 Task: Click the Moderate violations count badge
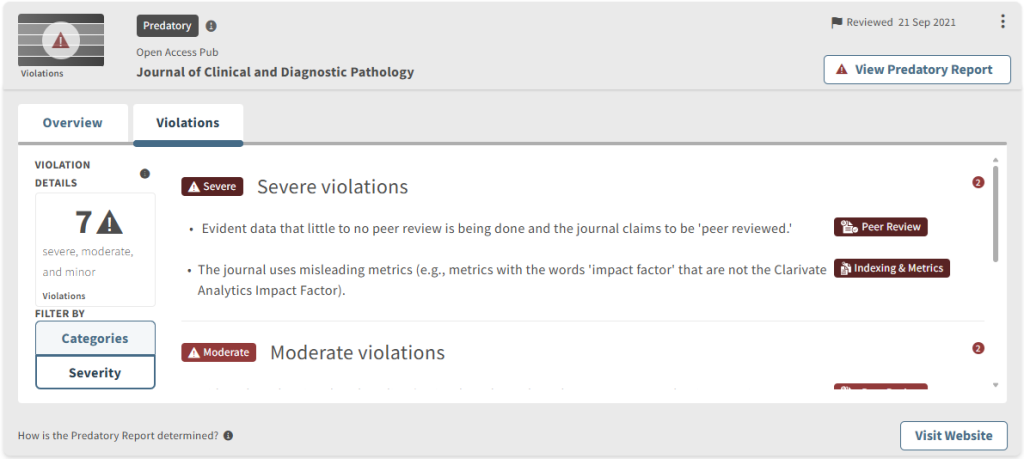[x=978, y=349]
